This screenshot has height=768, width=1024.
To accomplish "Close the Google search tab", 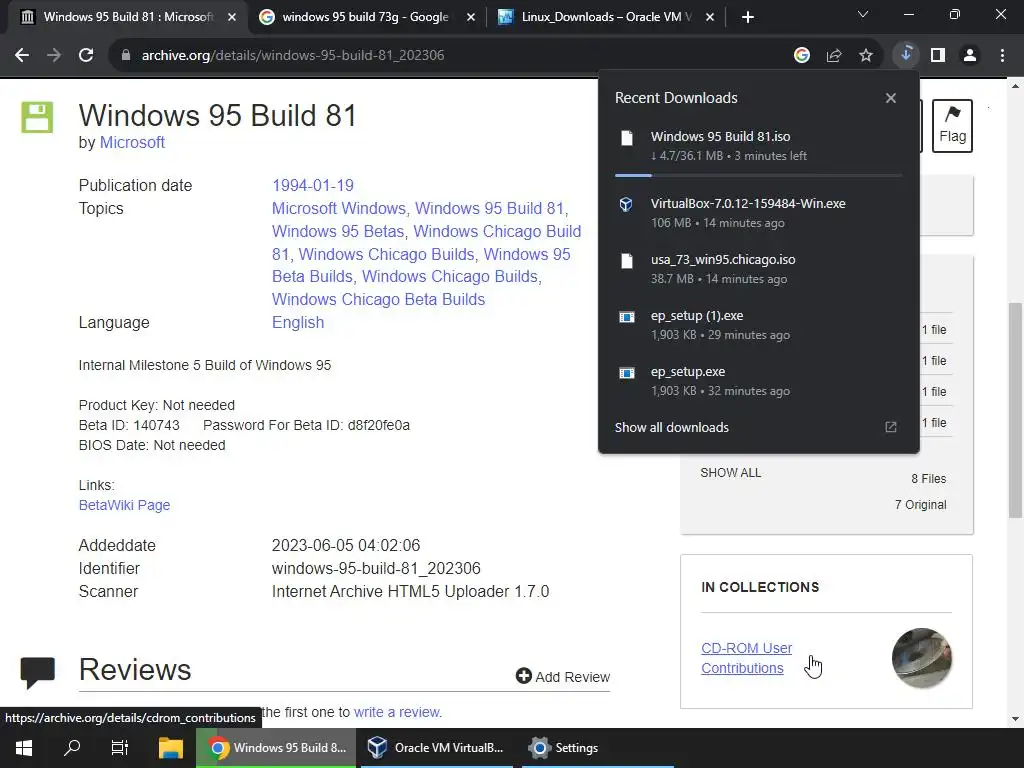I will point(470,17).
